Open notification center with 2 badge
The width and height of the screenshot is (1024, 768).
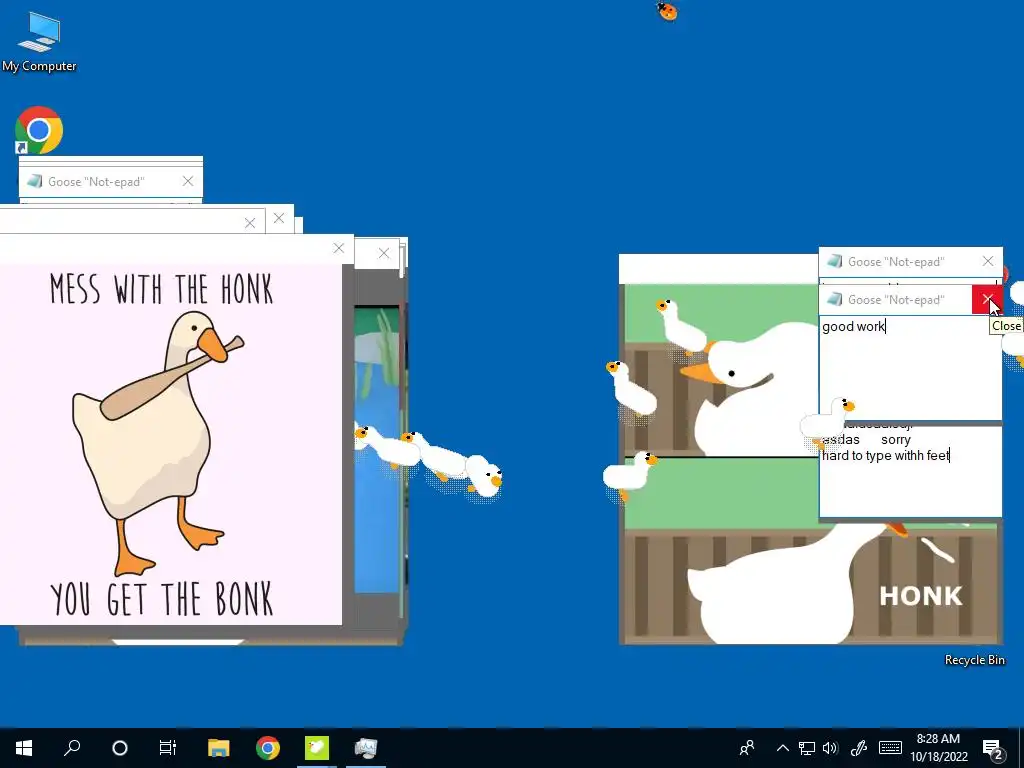click(993, 749)
